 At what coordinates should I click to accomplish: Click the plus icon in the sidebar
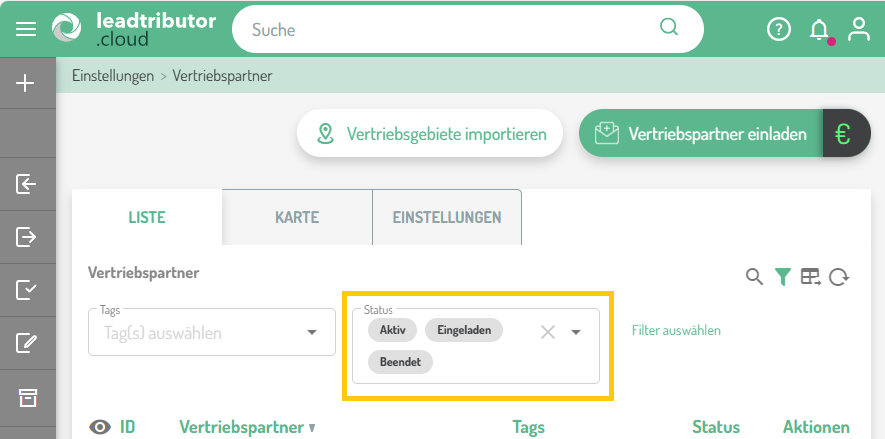point(27,83)
